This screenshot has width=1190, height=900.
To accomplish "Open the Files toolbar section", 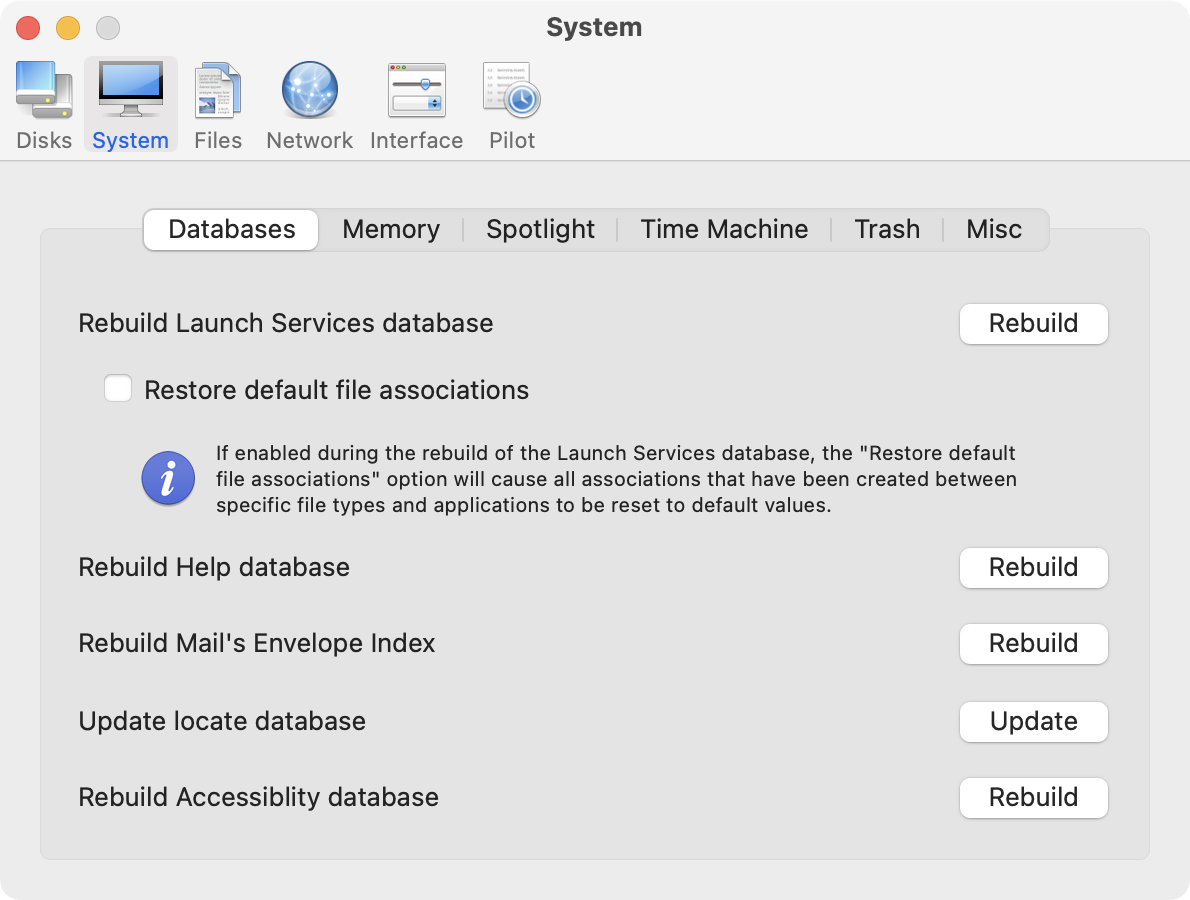I will [218, 105].
